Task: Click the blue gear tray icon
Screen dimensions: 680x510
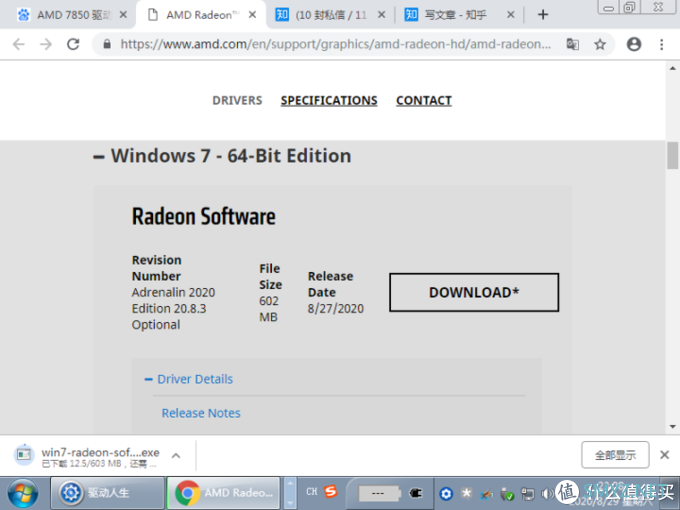Action: pyautogui.click(x=446, y=494)
